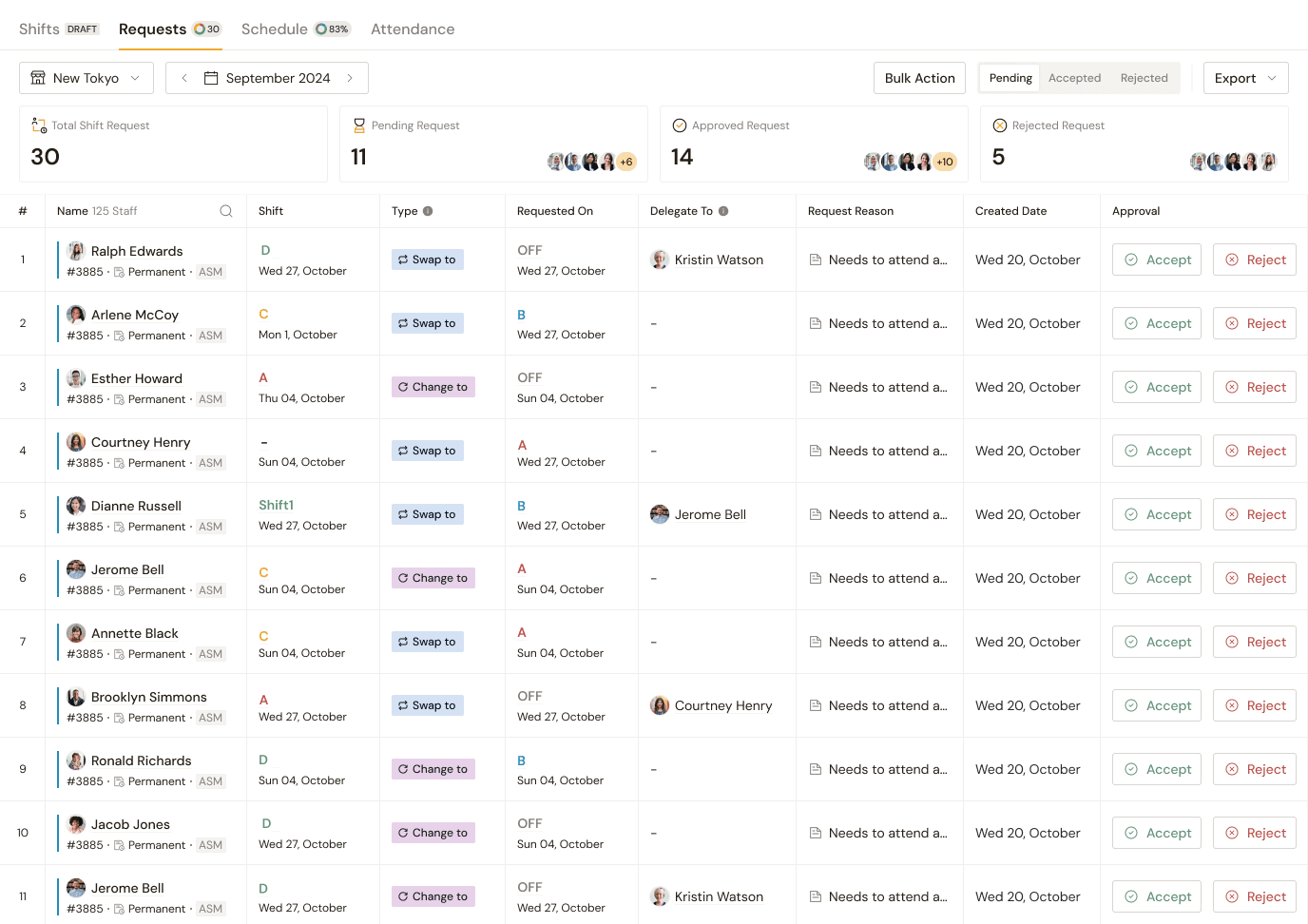Open the September 2024 date picker
This screenshot has width=1308, height=924.
pyautogui.click(x=268, y=78)
